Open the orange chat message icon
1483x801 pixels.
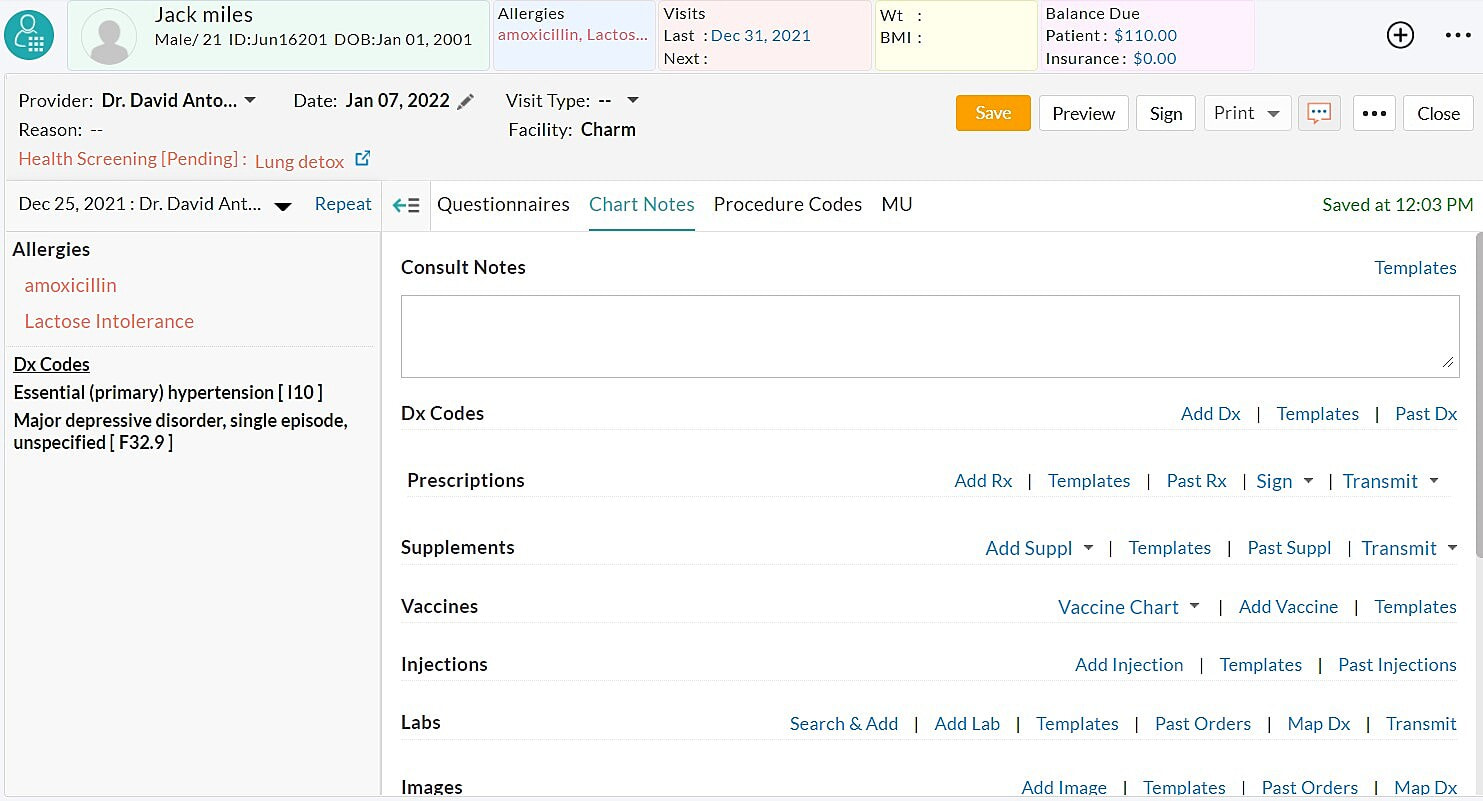(x=1319, y=113)
